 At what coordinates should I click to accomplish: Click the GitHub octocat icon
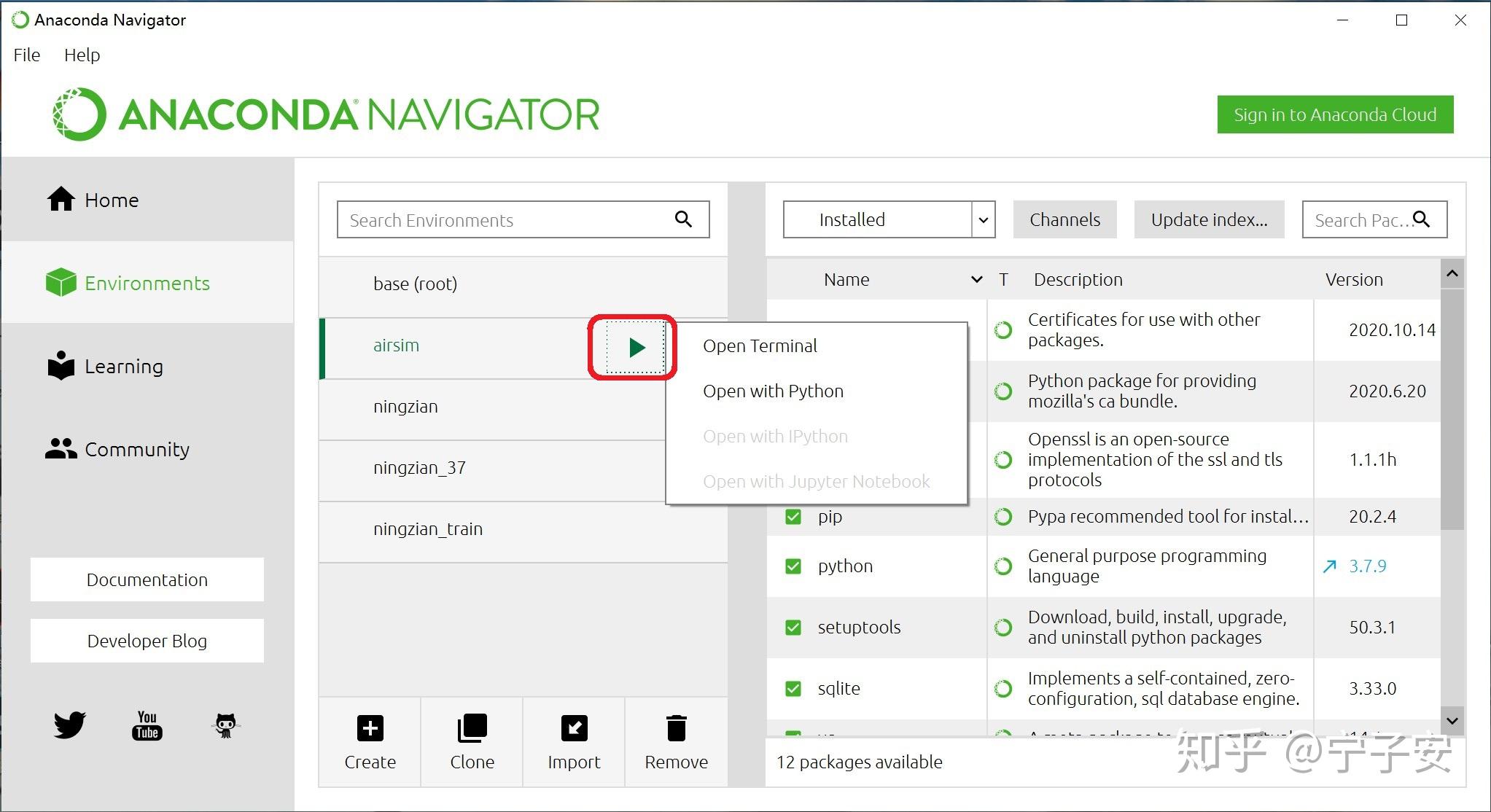225,725
